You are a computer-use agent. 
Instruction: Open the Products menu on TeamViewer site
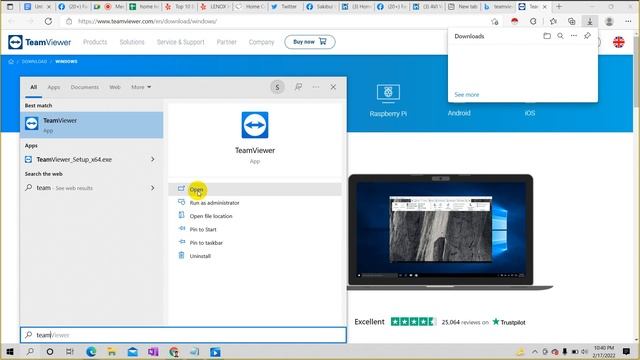tap(95, 42)
